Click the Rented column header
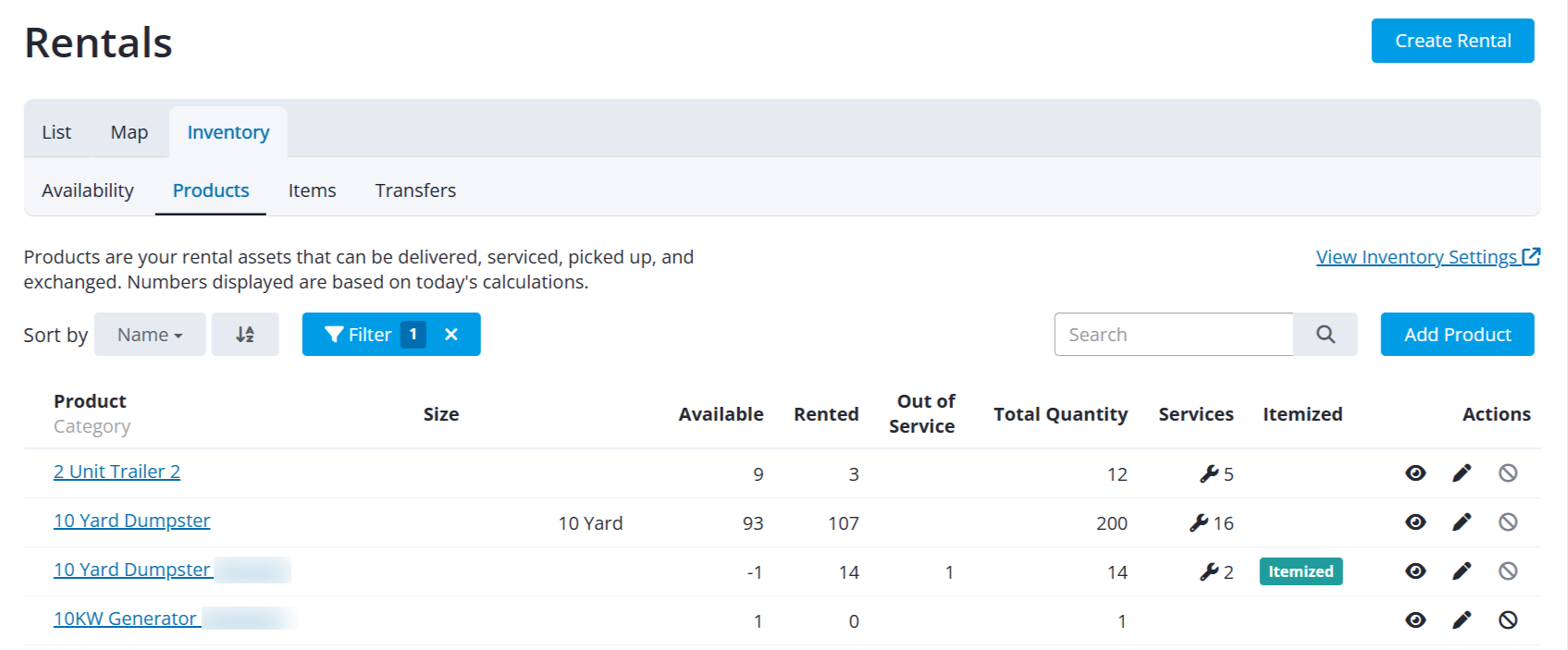The image size is (1568, 650). point(826,414)
